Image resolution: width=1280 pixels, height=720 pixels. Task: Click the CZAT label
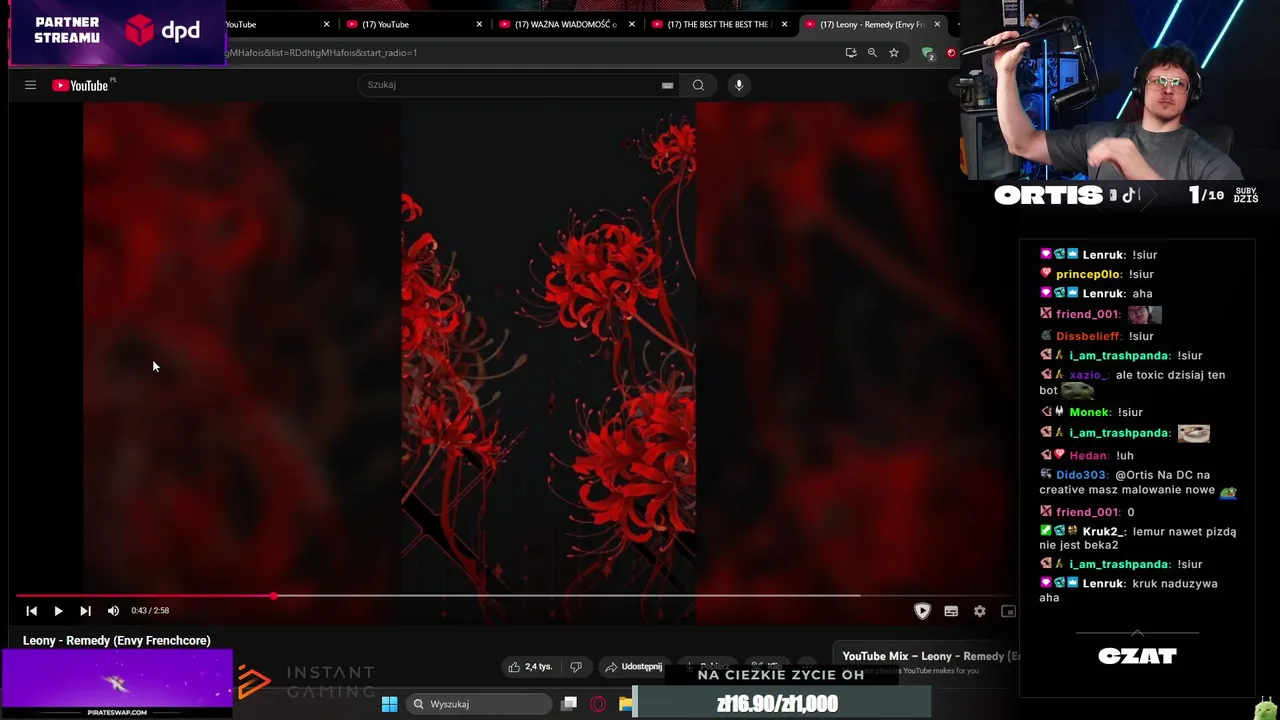click(1137, 656)
